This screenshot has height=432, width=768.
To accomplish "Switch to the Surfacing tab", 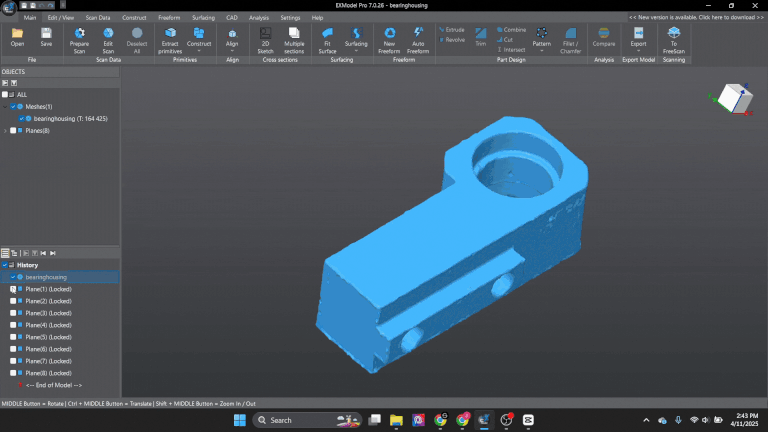I will 204,18.
